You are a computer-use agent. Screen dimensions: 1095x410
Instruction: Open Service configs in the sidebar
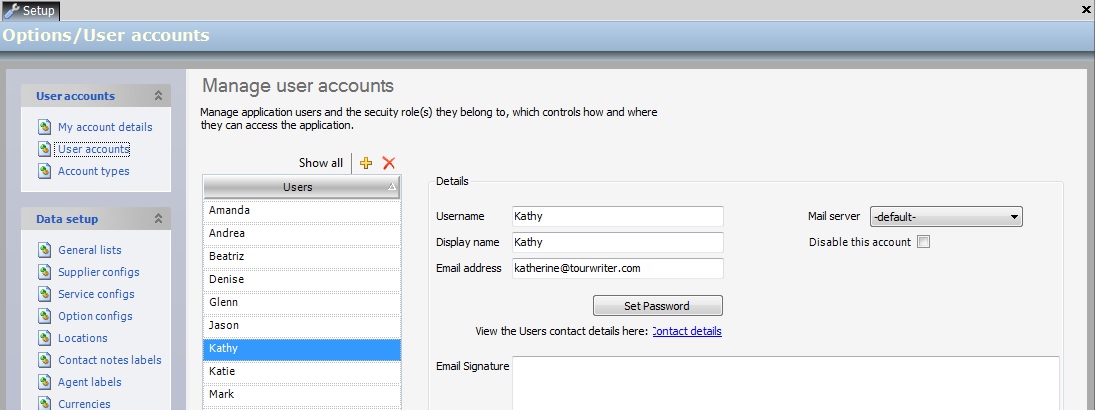[x=96, y=294]
